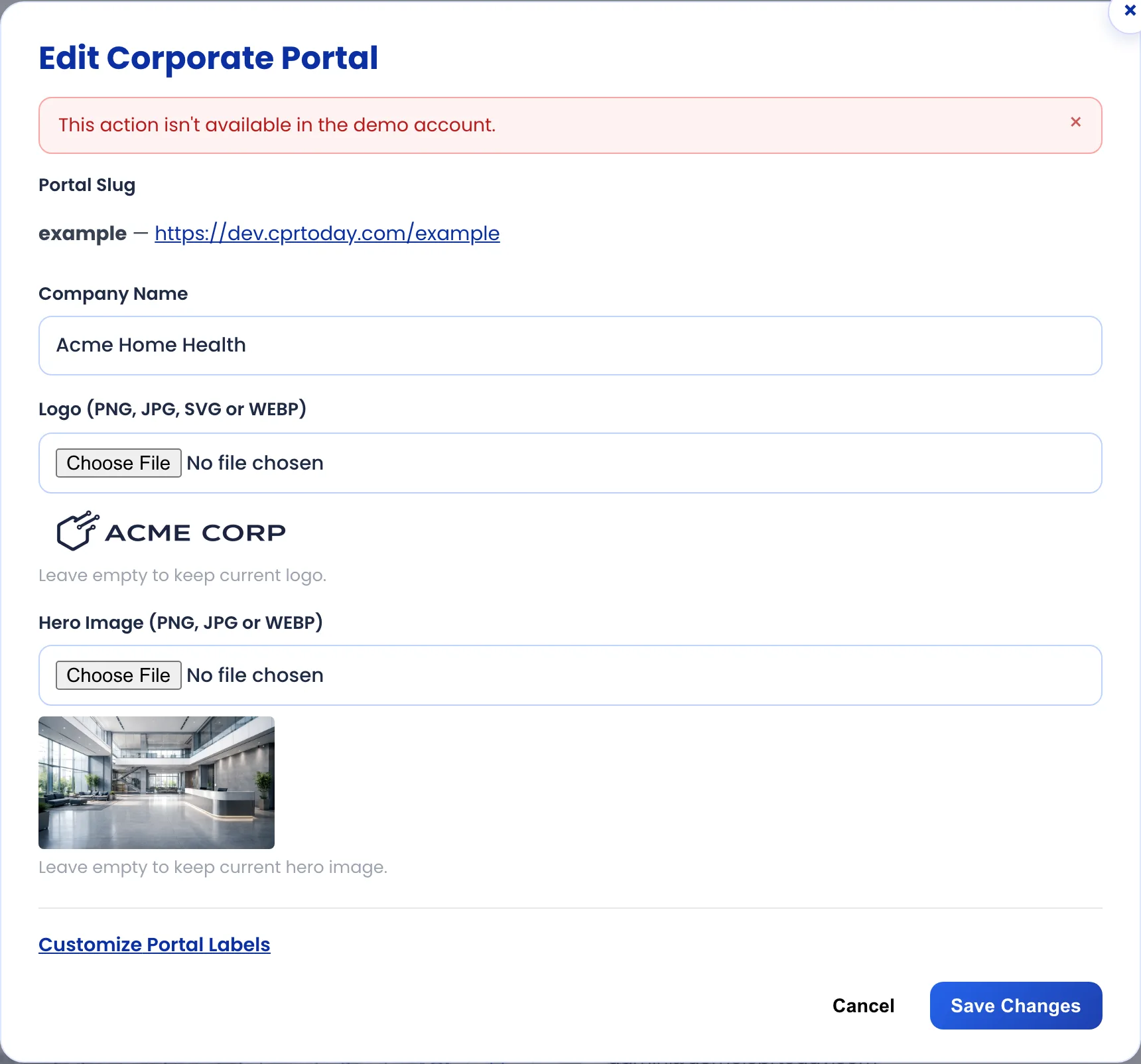Choose a file for the Logo
The image size is (1141, 1064).
click(x=118, y=463)
